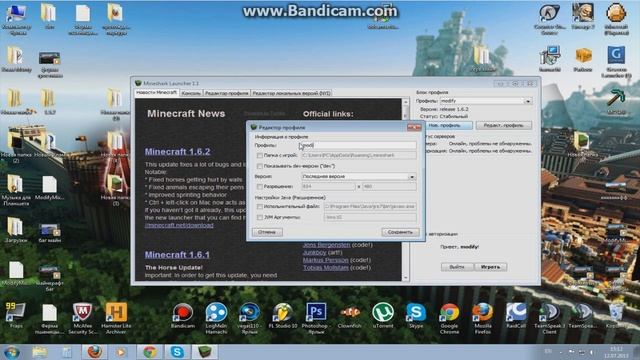Select Minecraft launcher taskbar button
This screenshot has height=360, width=640.
(205, 352)
